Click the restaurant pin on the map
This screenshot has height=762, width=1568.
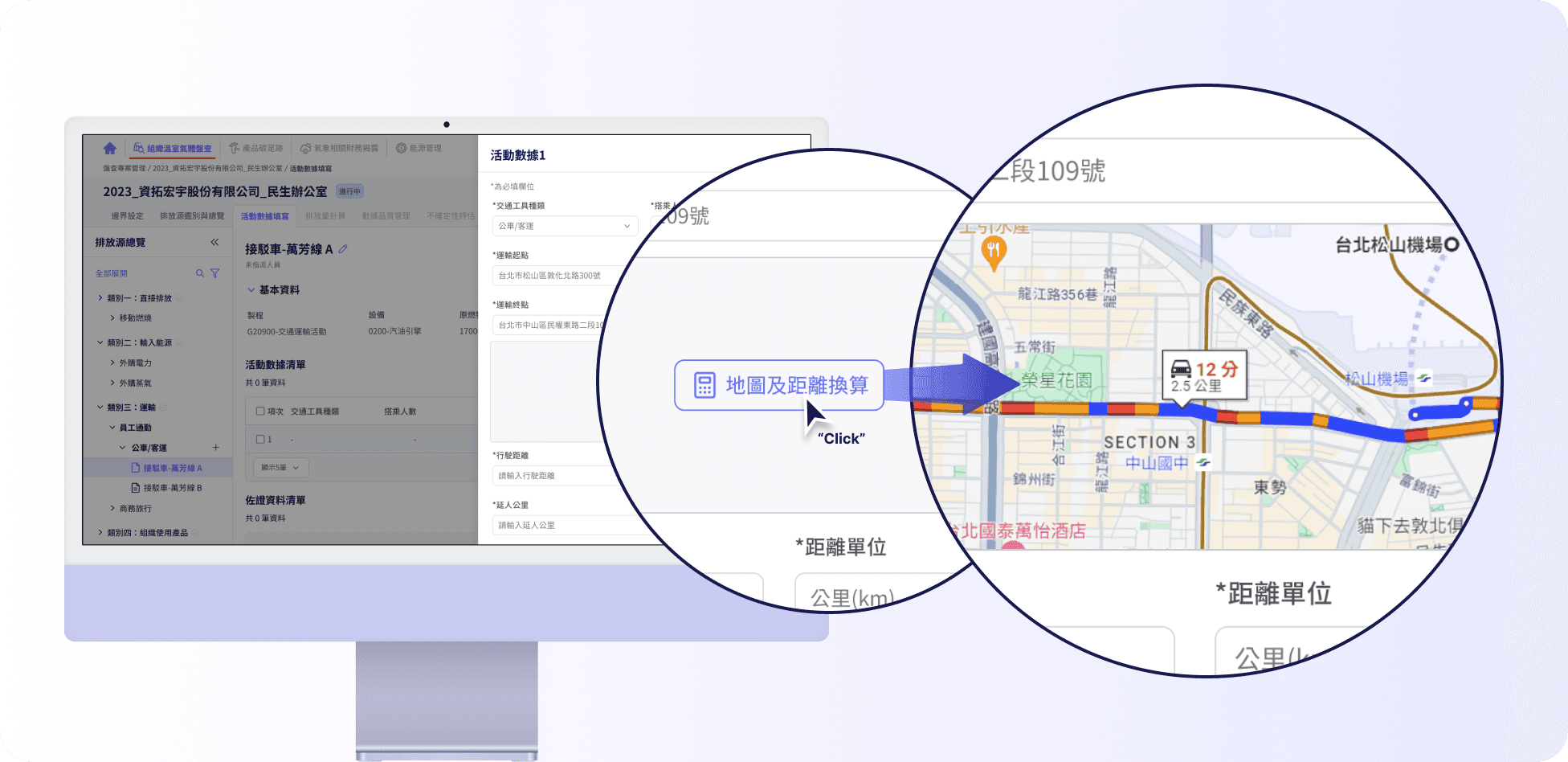coord(994,252)
